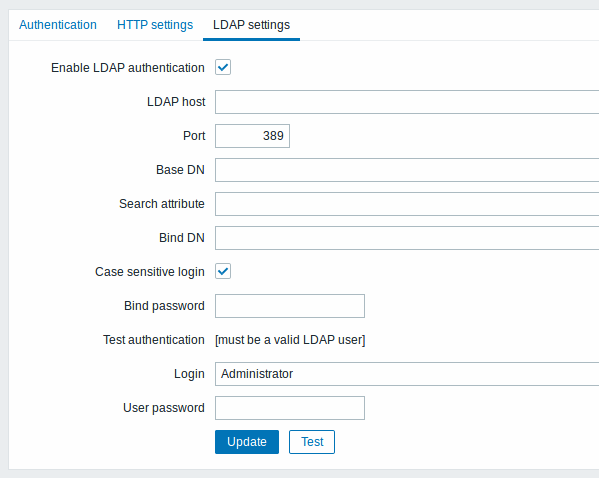The width and height of the screenshot is (599, 478).
Task: Click the "Bind password" label
Action: [164, 306]
